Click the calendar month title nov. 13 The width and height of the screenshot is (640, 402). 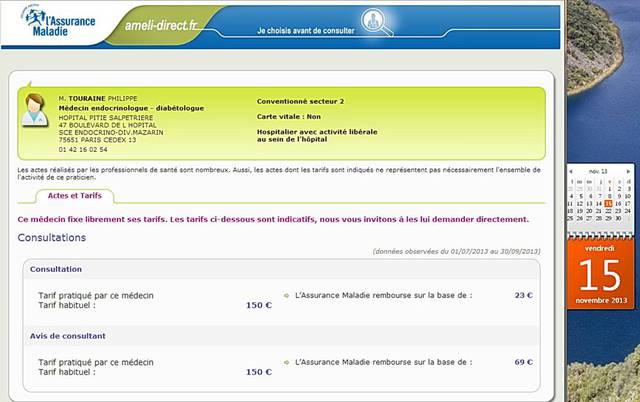(598, 171)
